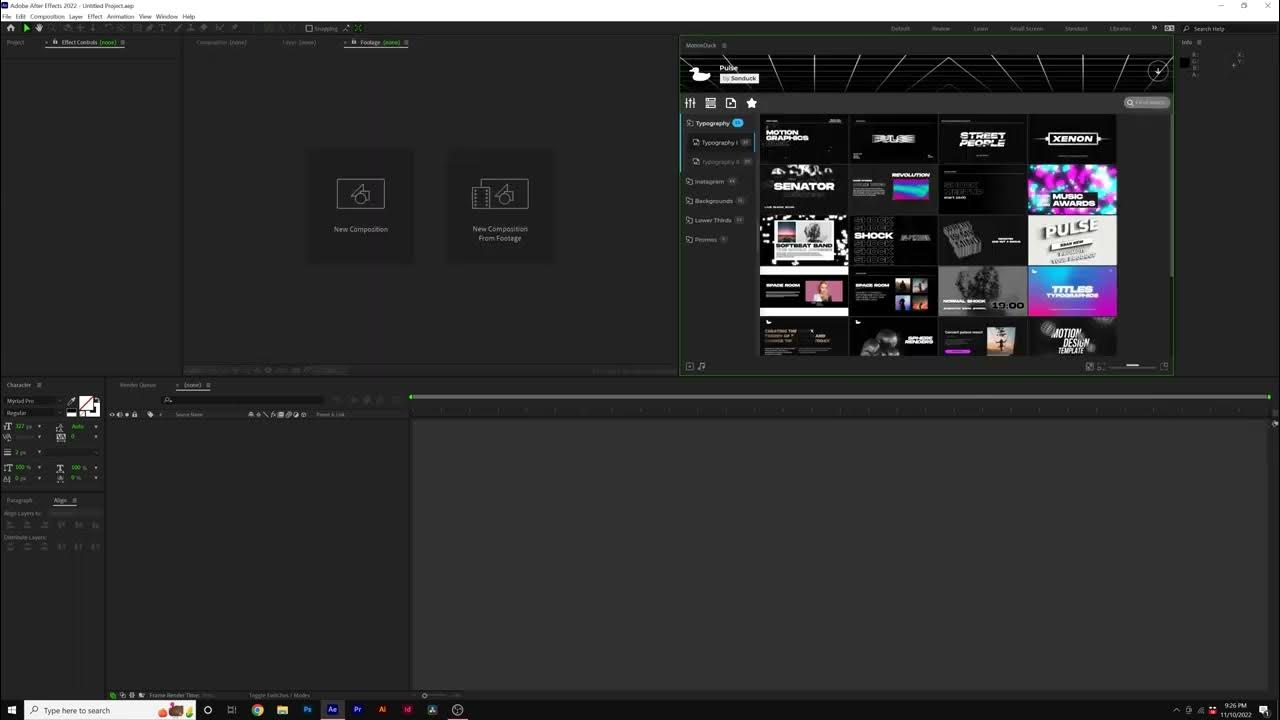Screen dimensions: 1280x720
Task: Open the Effect menu
Action: pyautogui.click(x=95, y=17)
